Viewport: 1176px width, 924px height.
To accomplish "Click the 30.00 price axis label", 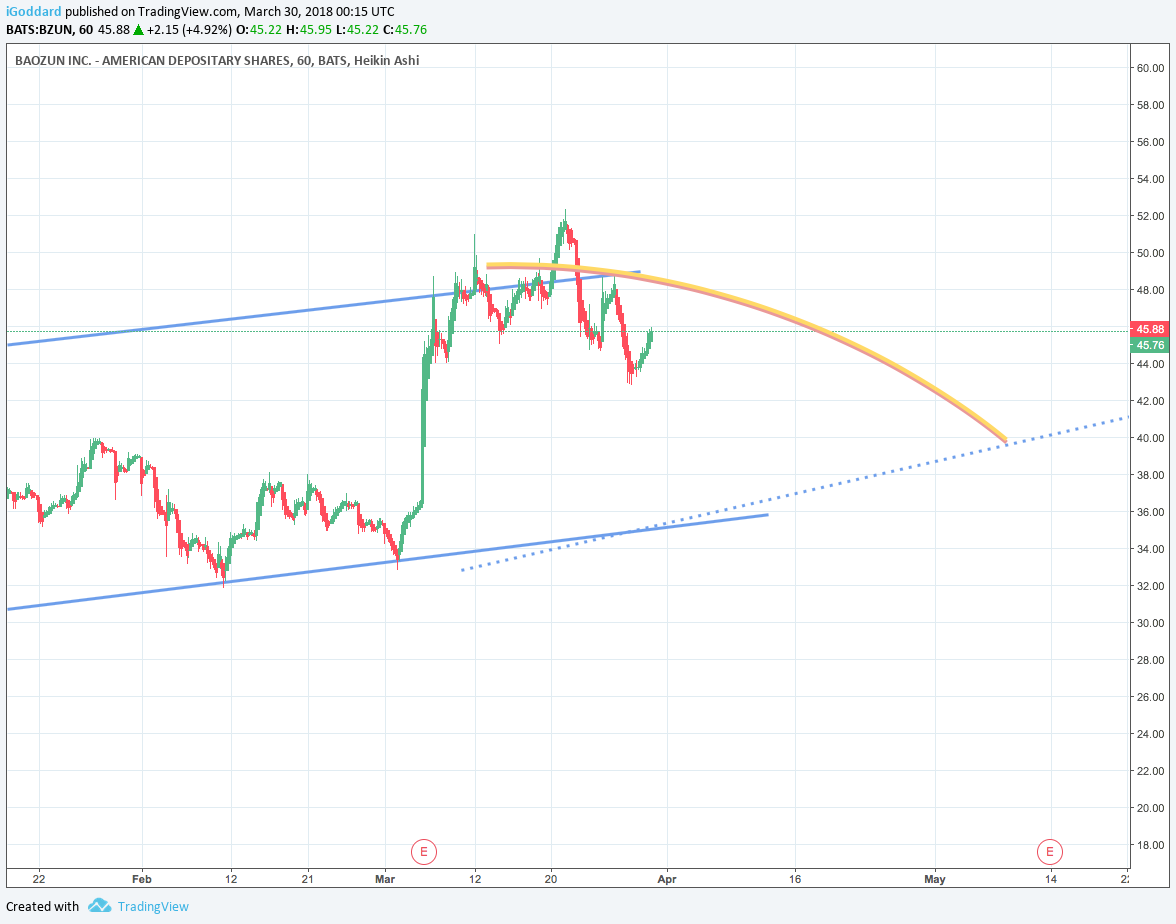I will 1150,623.
